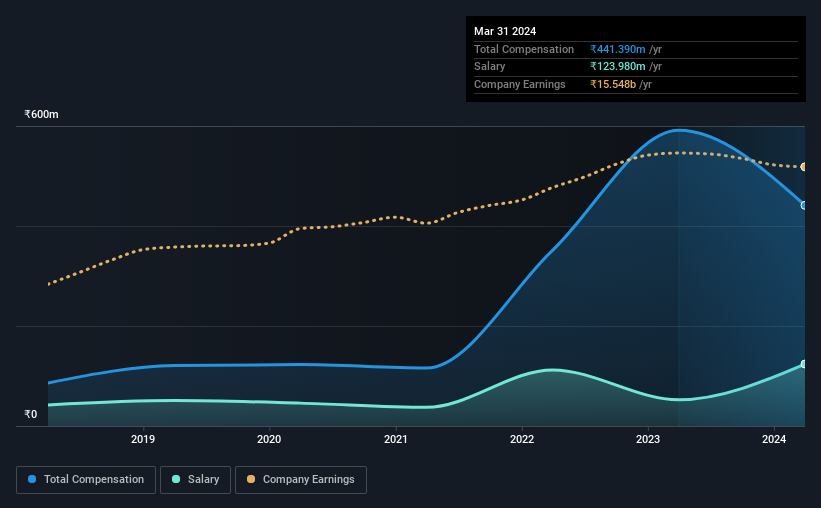Click the Salary tooltip row label

[x=490, y=67]
